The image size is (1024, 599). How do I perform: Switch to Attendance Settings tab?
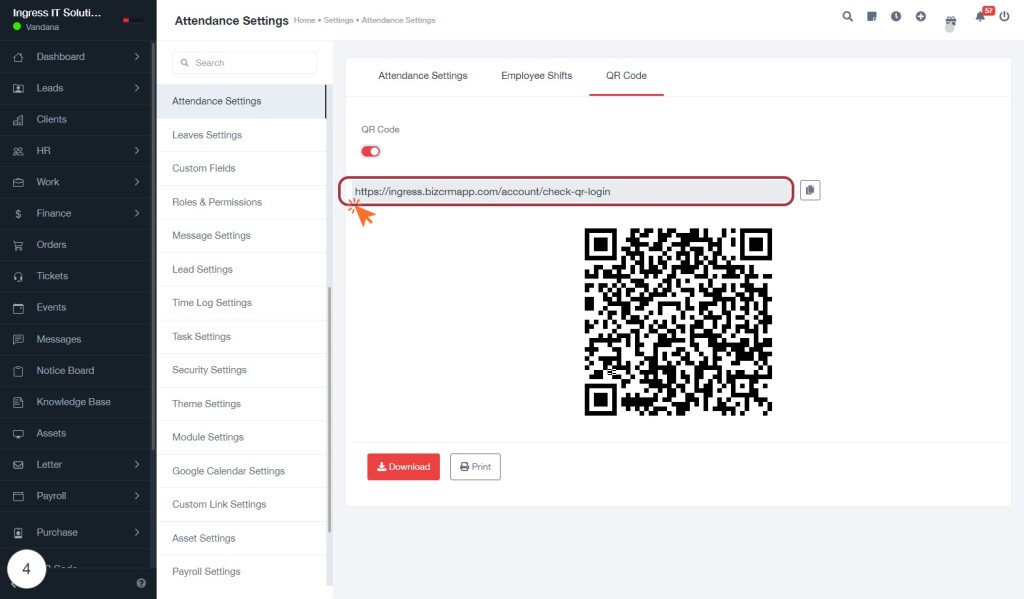(x=423, y=76)
